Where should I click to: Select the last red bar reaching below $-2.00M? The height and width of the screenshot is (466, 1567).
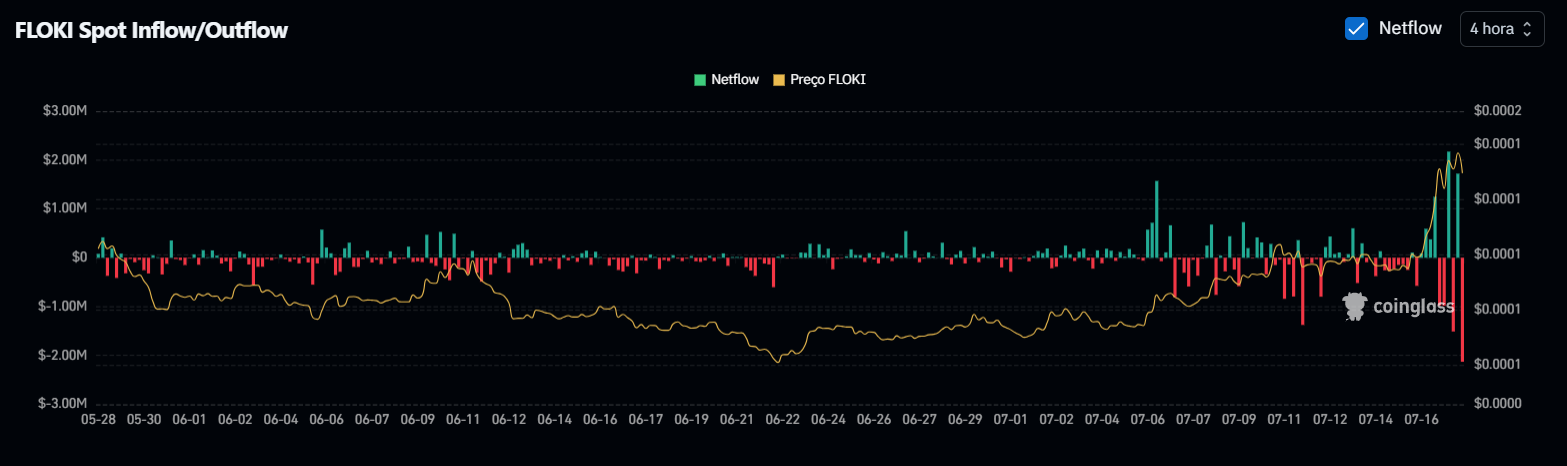[x=1462, y=309]
